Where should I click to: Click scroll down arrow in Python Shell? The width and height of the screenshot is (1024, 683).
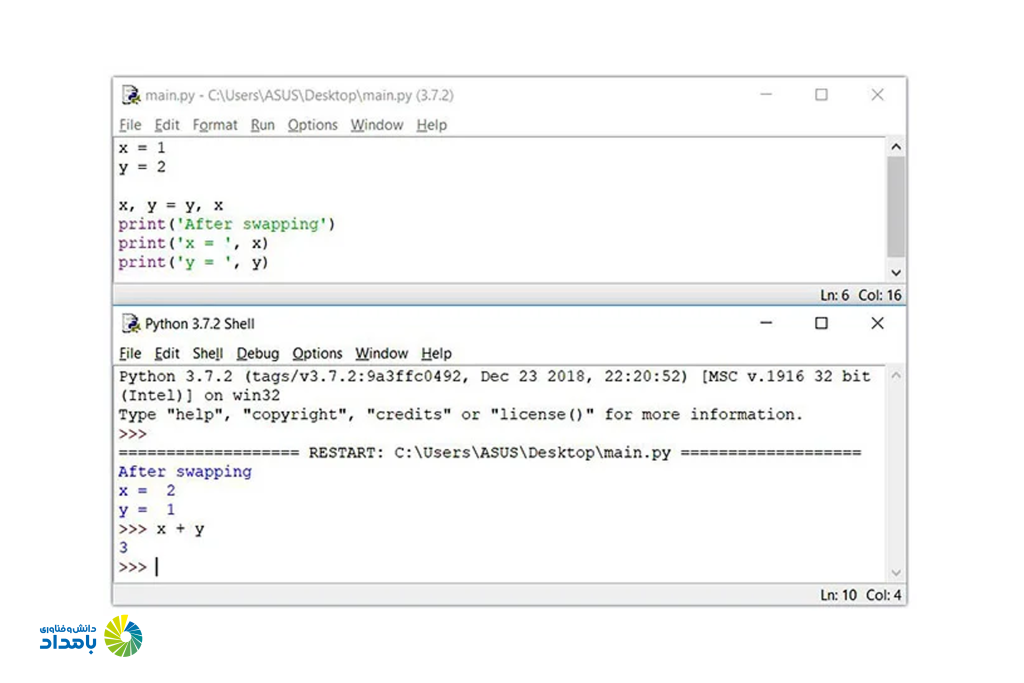tap(896, 573)
